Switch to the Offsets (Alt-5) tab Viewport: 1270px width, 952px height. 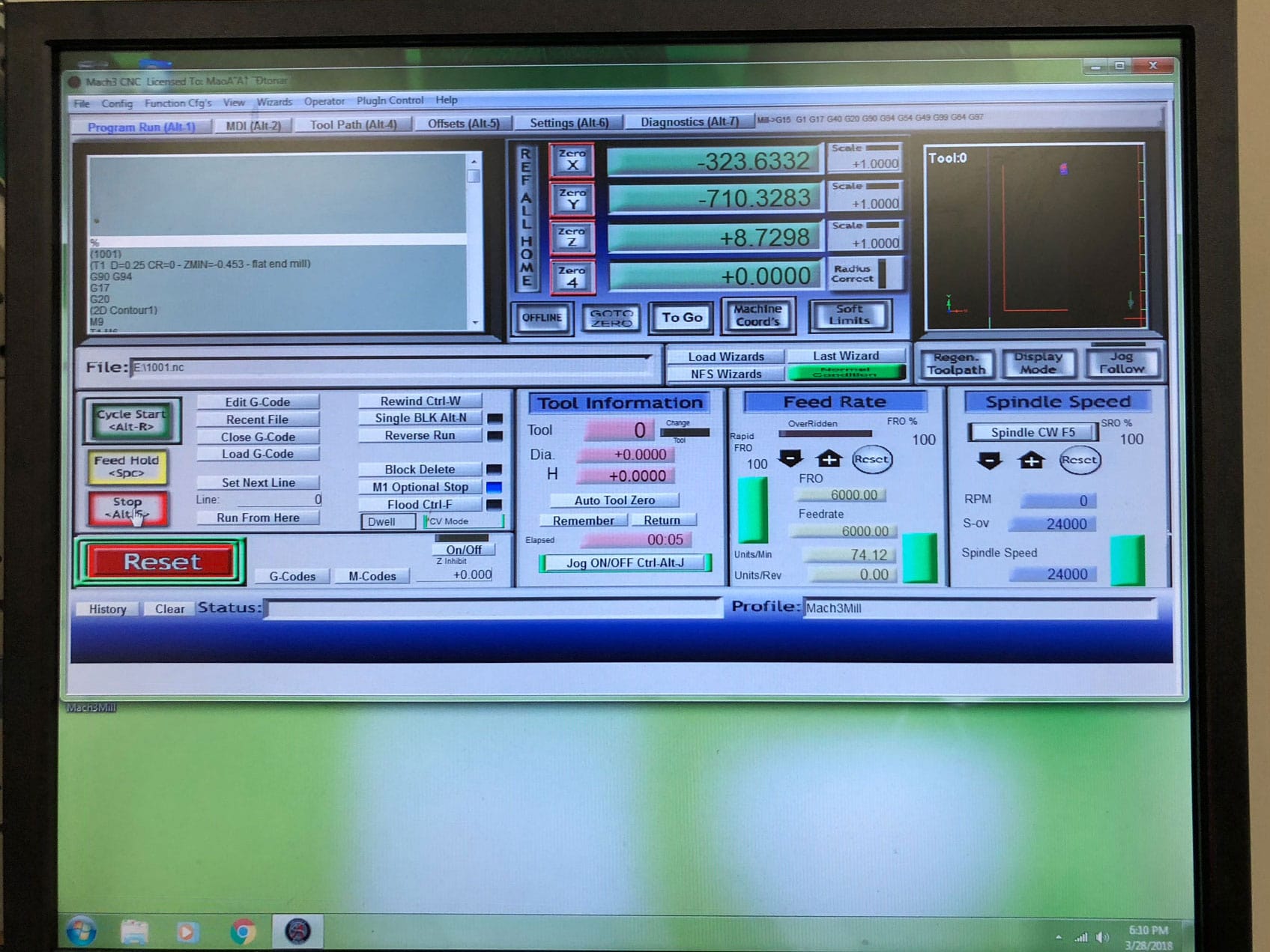click(x=463, y=123)
